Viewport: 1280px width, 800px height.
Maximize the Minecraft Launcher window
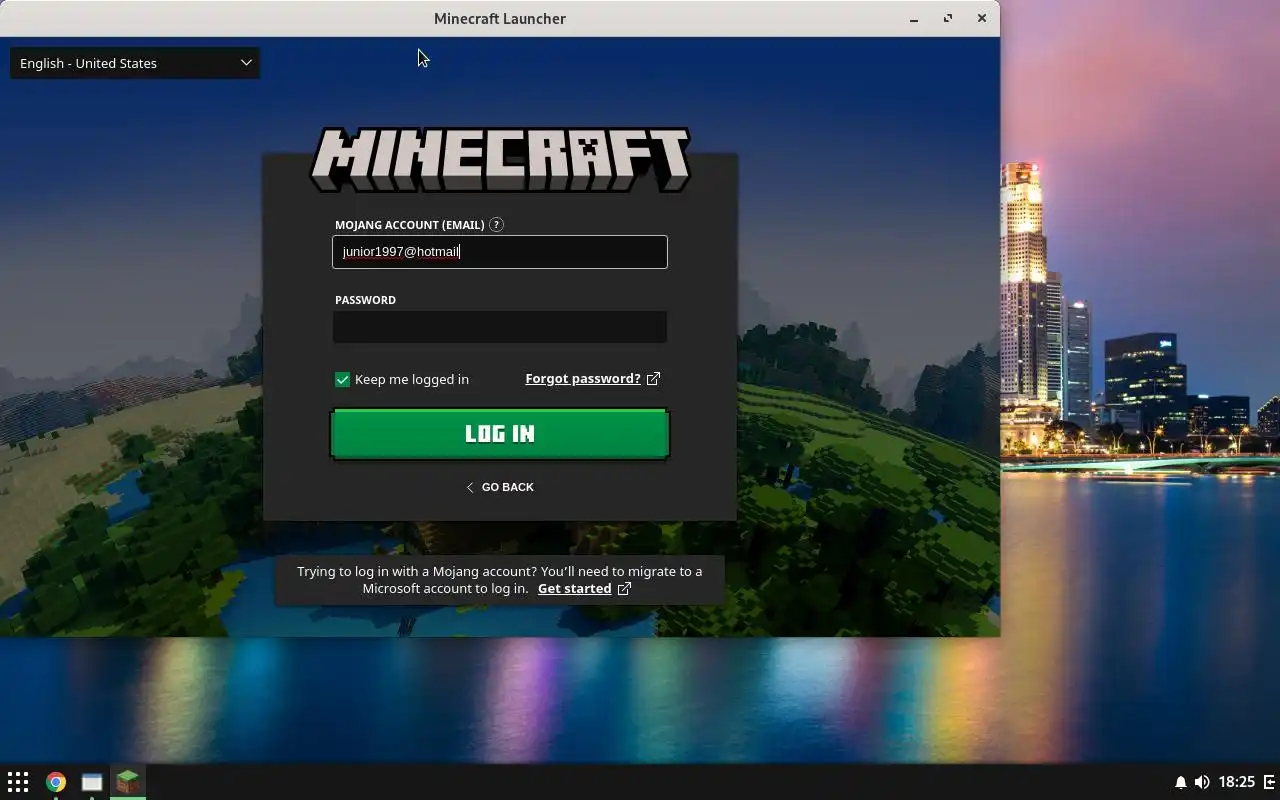(948, 18)
